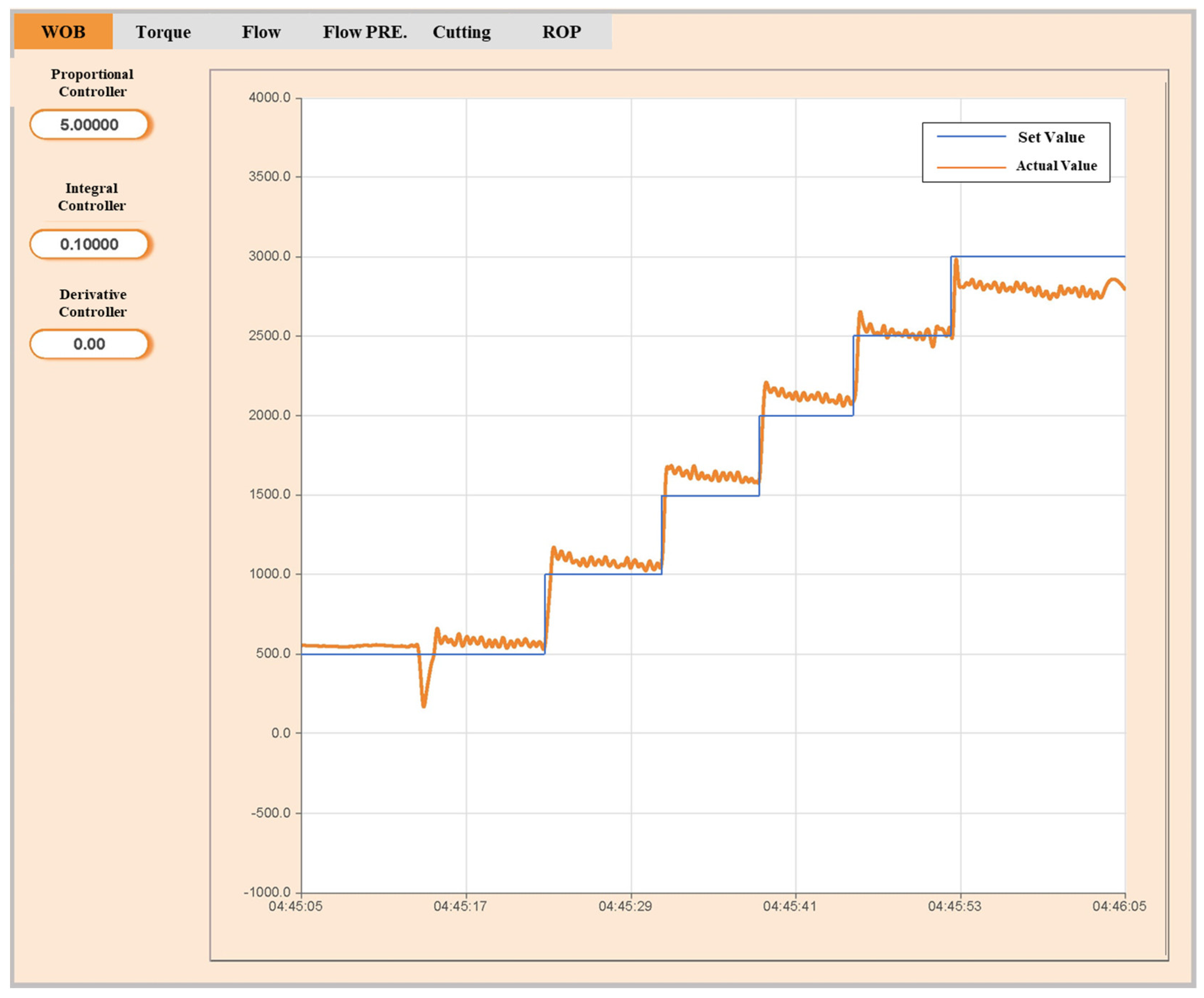Select the WOB tab

pyautogui.click(x=63, y=32)
